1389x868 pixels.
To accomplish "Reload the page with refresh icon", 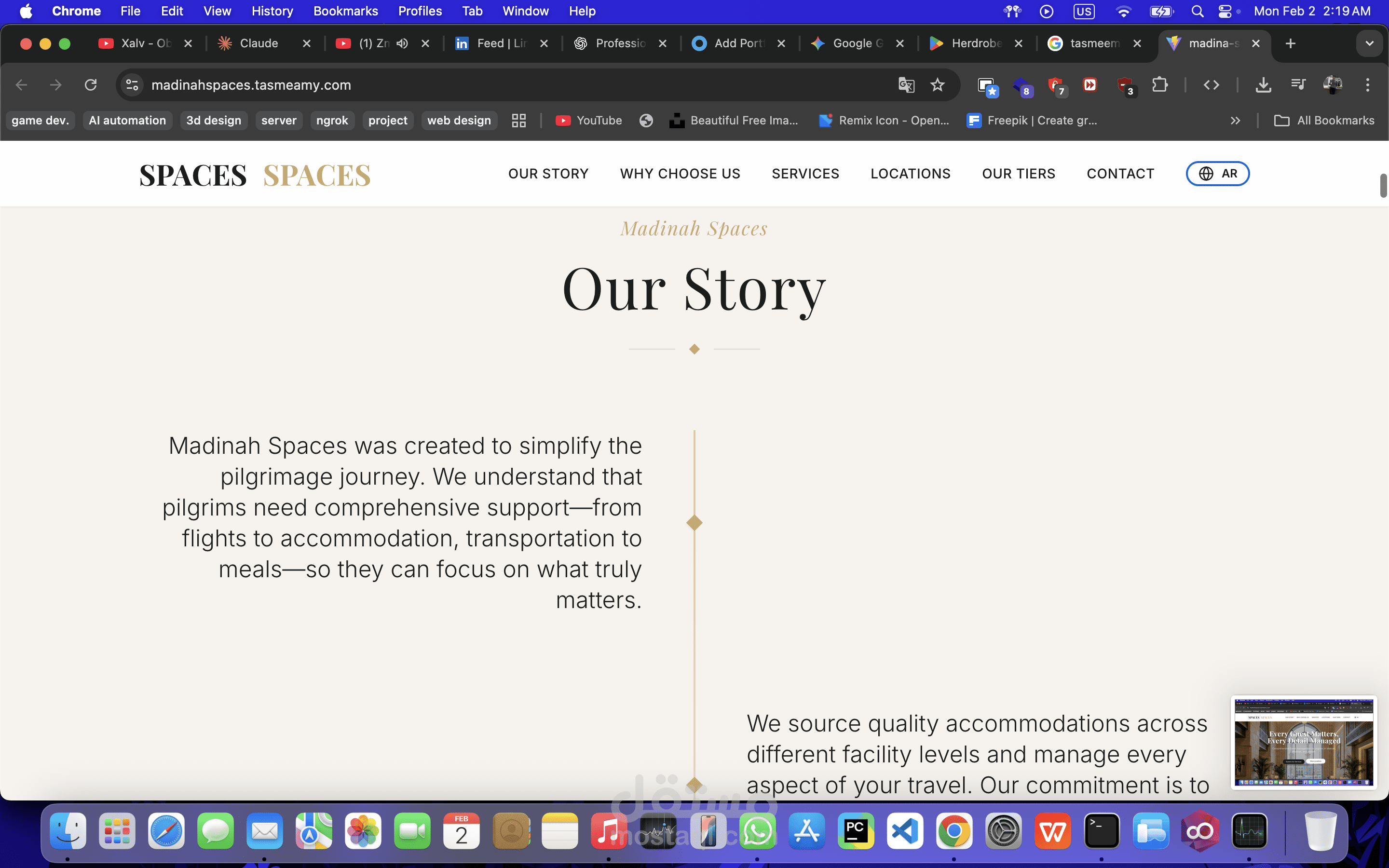I will point(91,85).
